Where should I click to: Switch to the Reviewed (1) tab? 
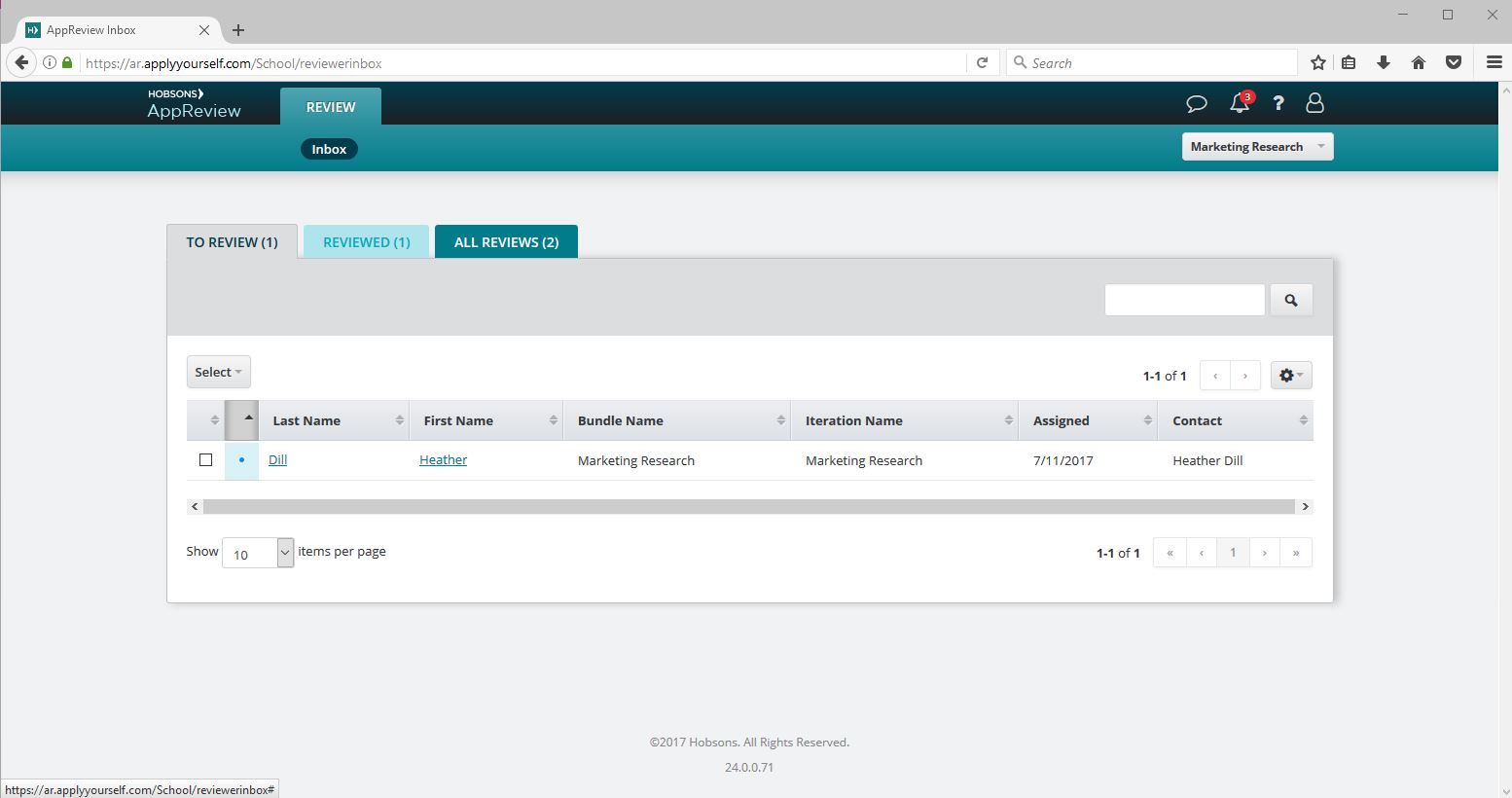366,242
